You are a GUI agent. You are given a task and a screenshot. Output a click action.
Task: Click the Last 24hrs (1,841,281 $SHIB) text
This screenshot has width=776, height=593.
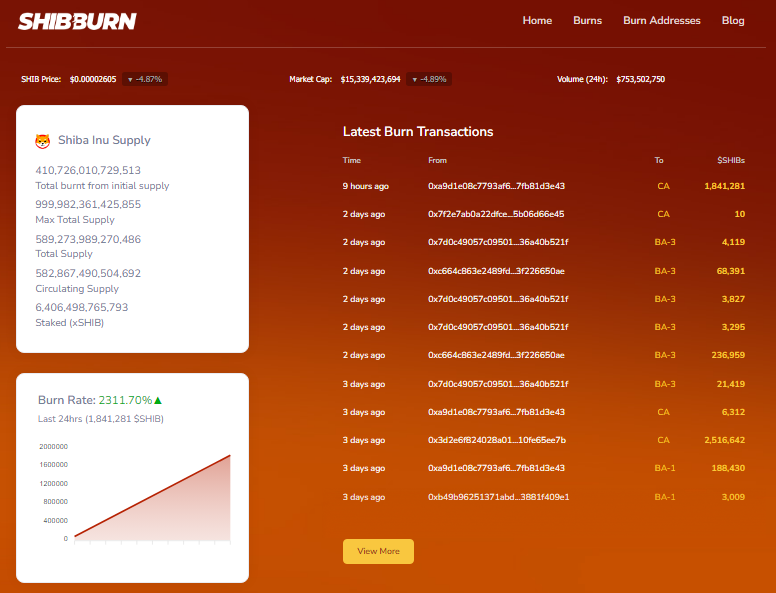[x=100, y=419]
